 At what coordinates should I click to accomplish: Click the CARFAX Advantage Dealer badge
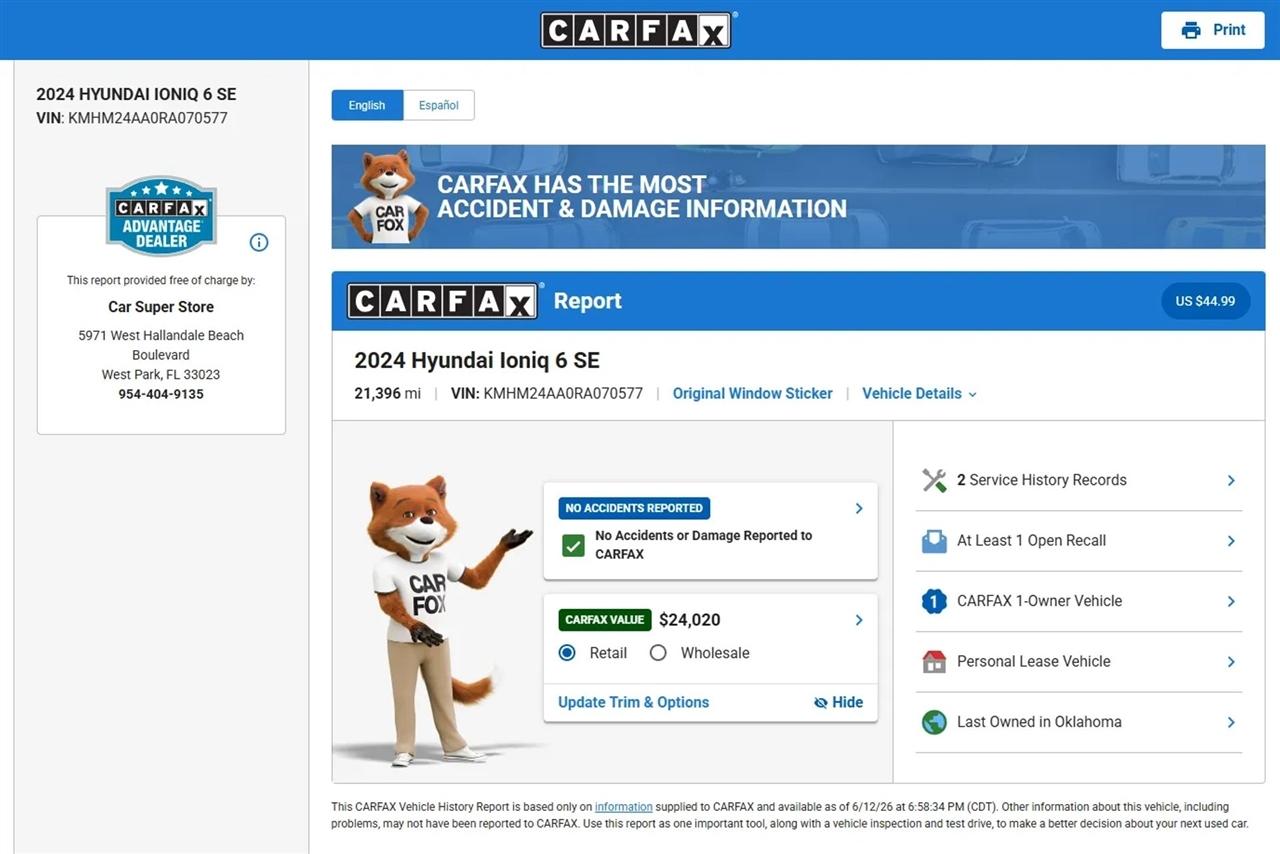tap(161, 216)
